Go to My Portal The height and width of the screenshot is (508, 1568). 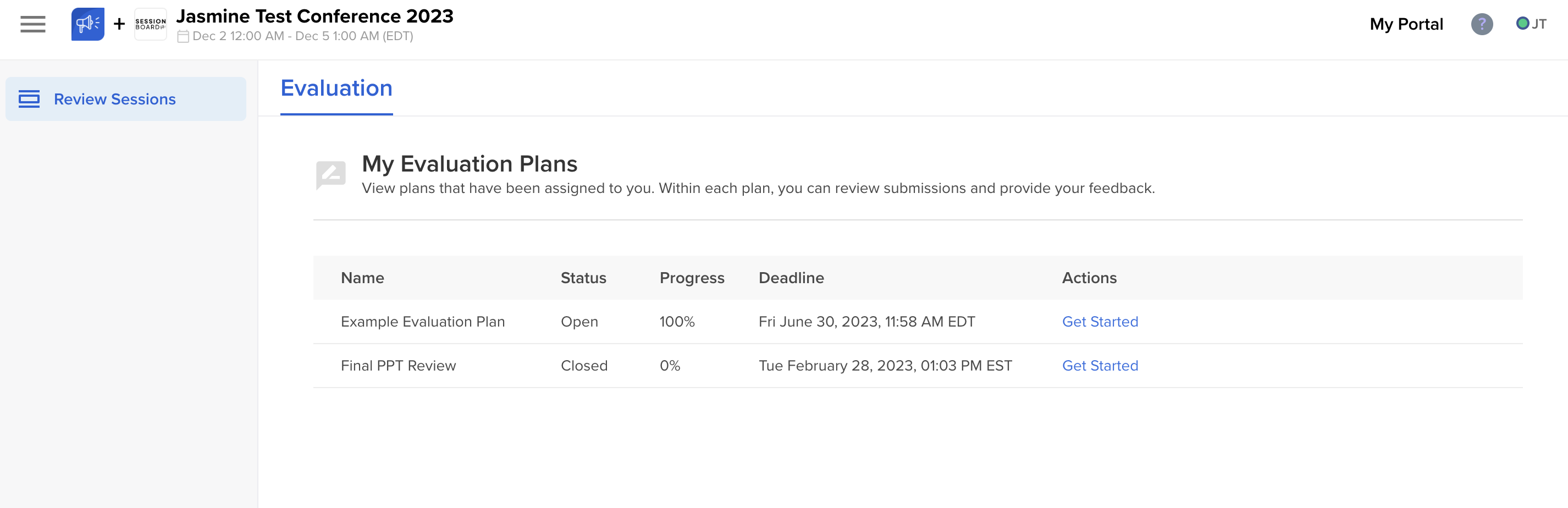pos(1406,24)
